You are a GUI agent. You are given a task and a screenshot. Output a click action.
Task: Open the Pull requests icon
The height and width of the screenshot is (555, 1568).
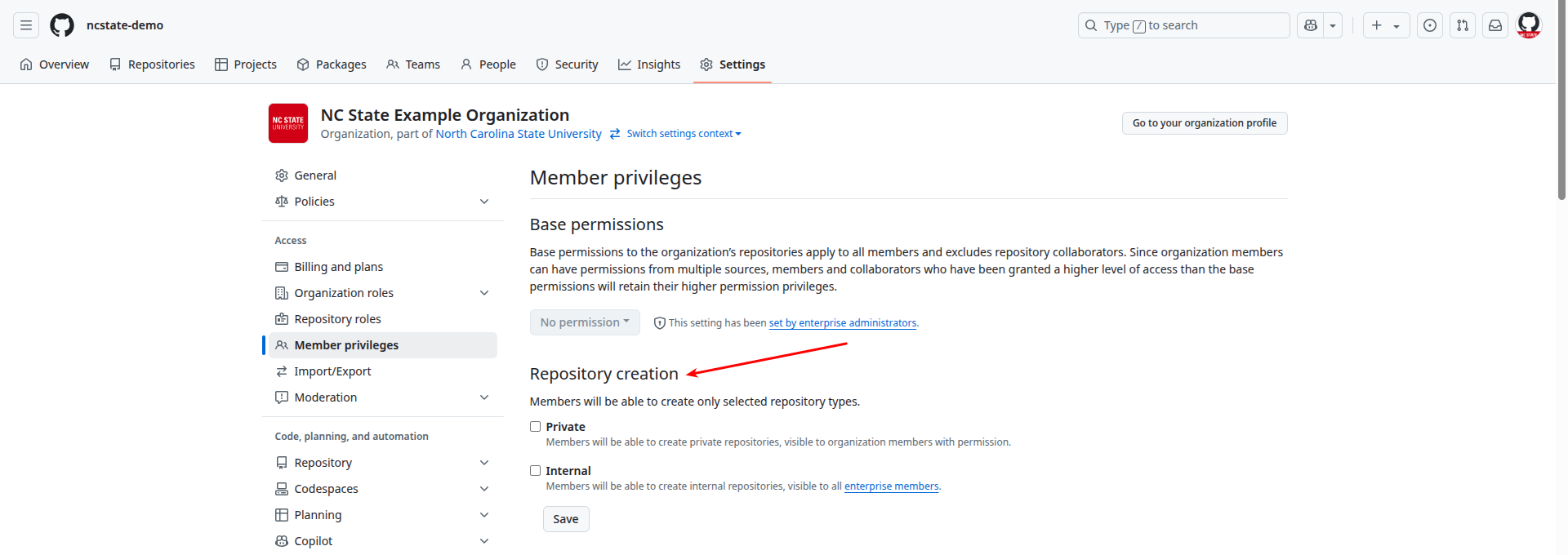pyautogui.click(x=1463, y=25)
